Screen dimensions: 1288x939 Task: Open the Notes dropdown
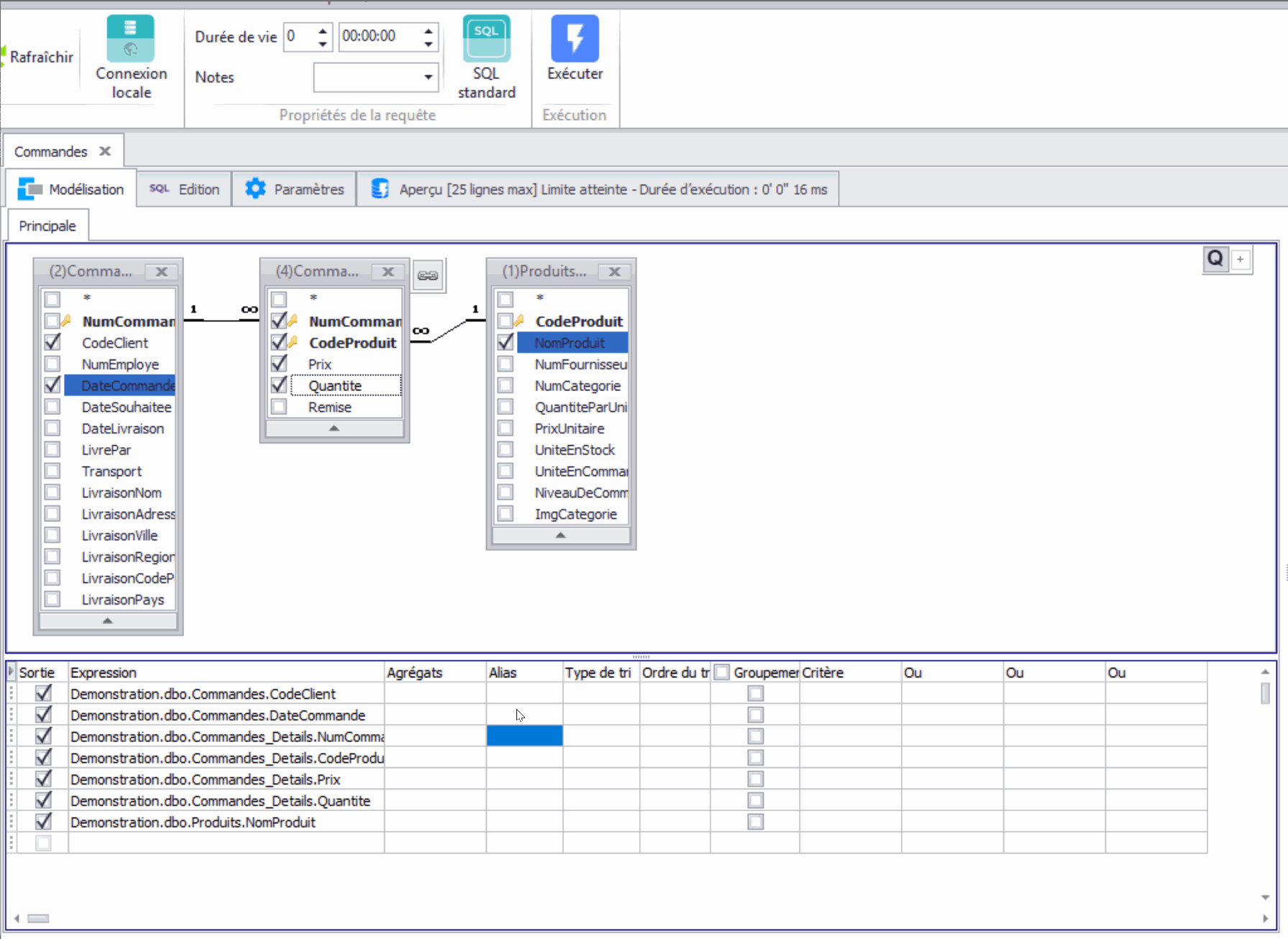428,77
